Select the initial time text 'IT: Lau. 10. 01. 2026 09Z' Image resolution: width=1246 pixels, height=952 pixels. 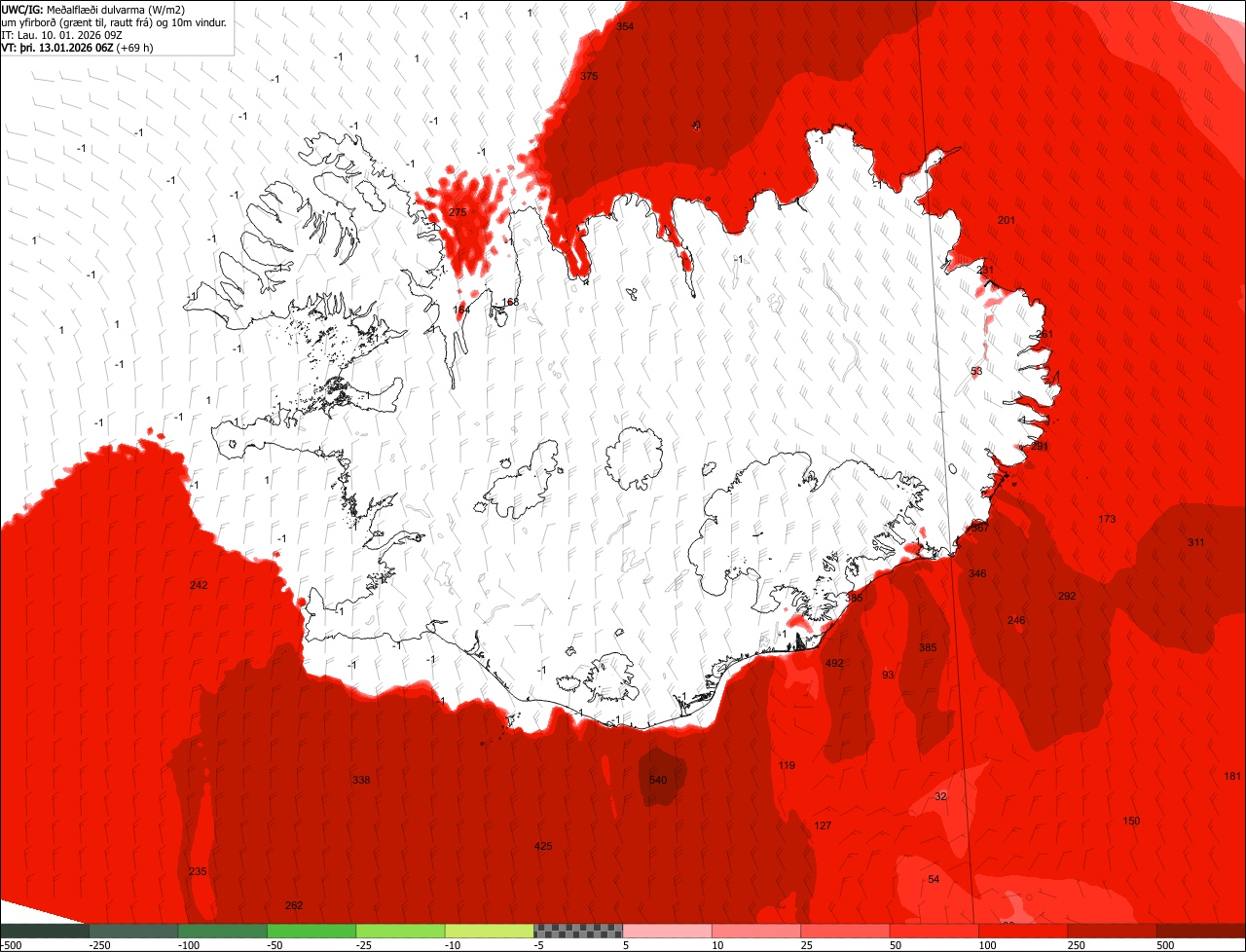tap(62, 34)
